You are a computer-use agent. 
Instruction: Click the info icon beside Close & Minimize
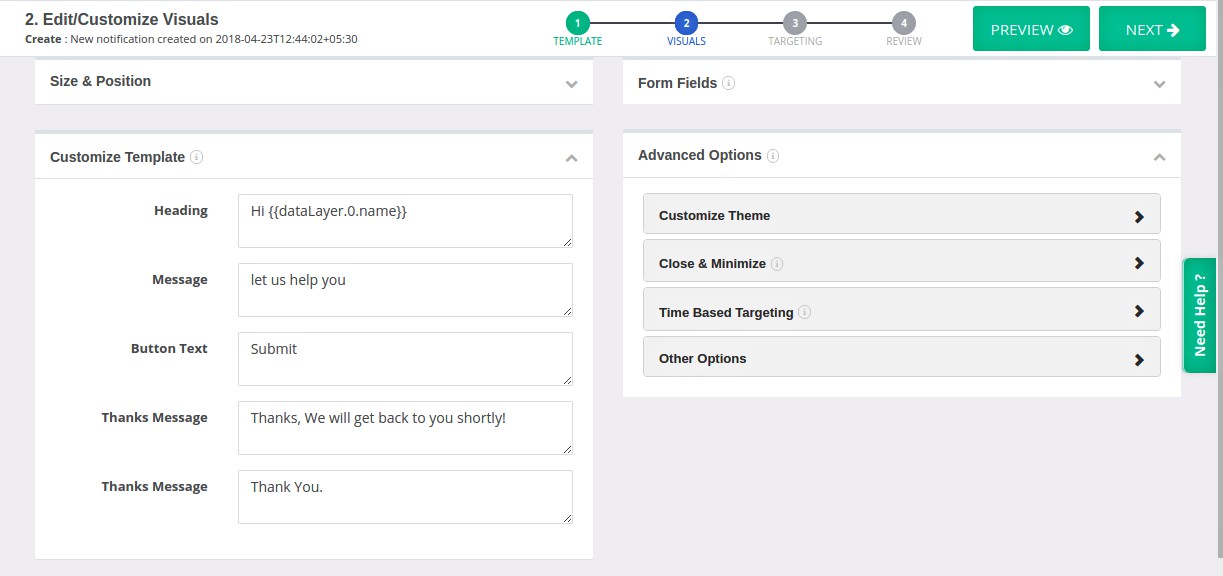(777, 264)
